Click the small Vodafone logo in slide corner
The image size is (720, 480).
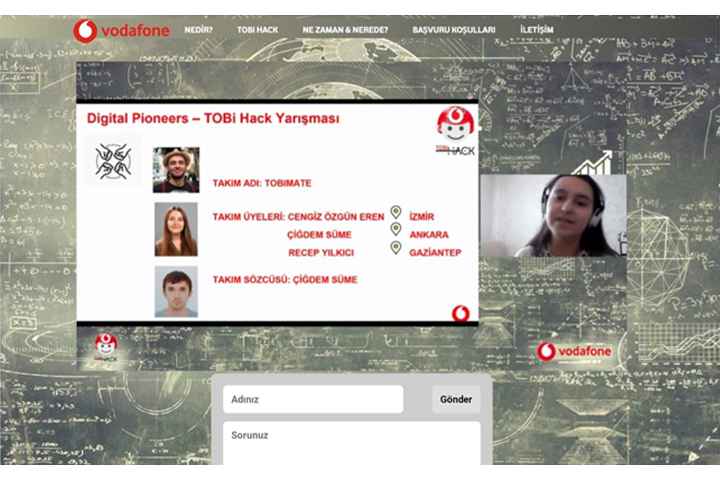coord(460,313)
